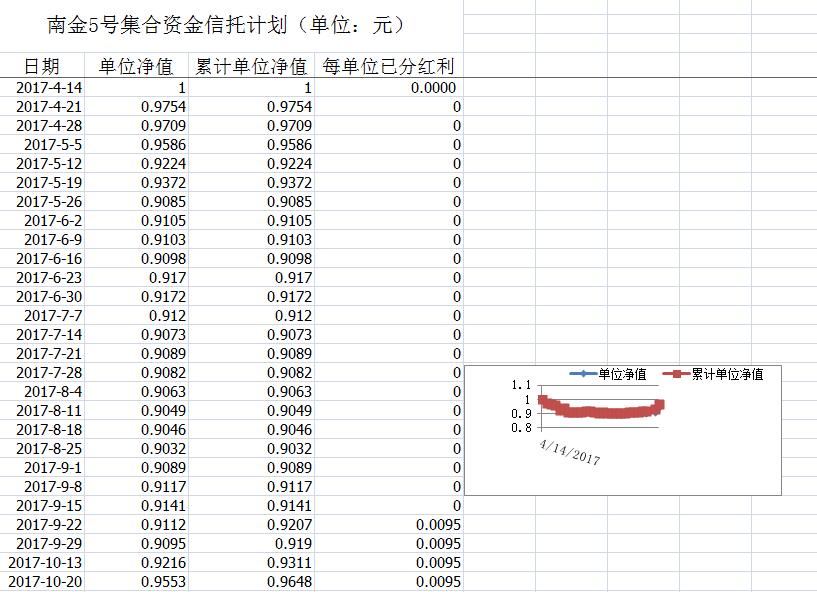817x592 pixels.
Task: Select the 1.1 vertical axis label
Action: click(520, 385)
